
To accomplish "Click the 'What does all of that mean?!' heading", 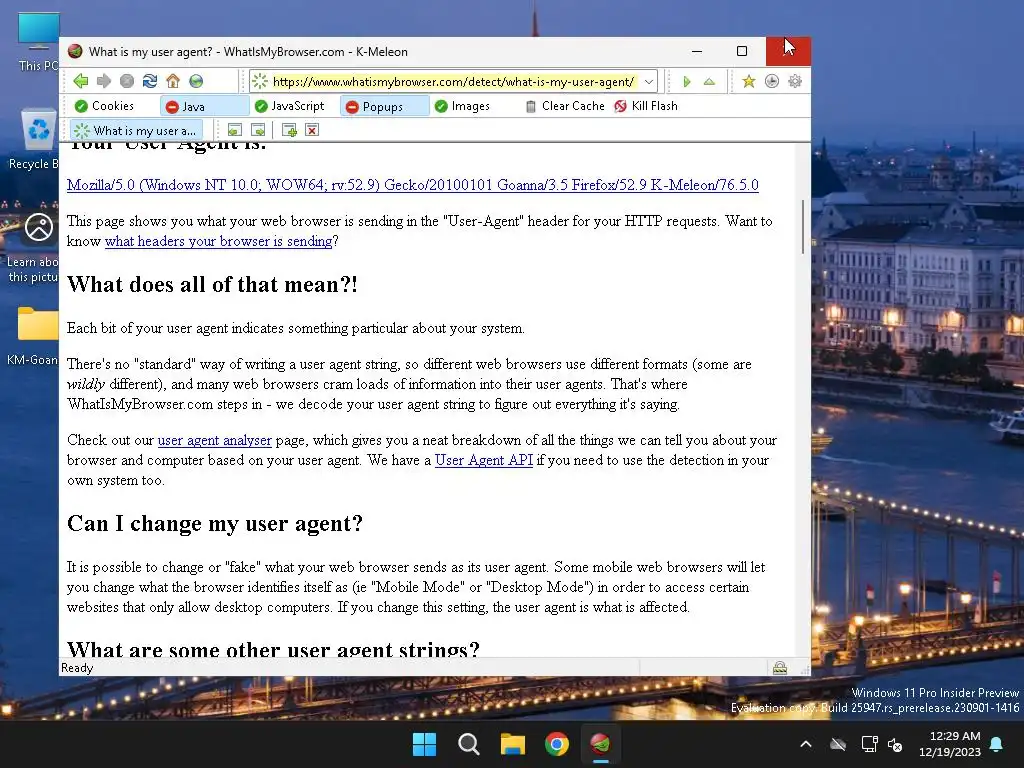I will [x=212, y=285].
